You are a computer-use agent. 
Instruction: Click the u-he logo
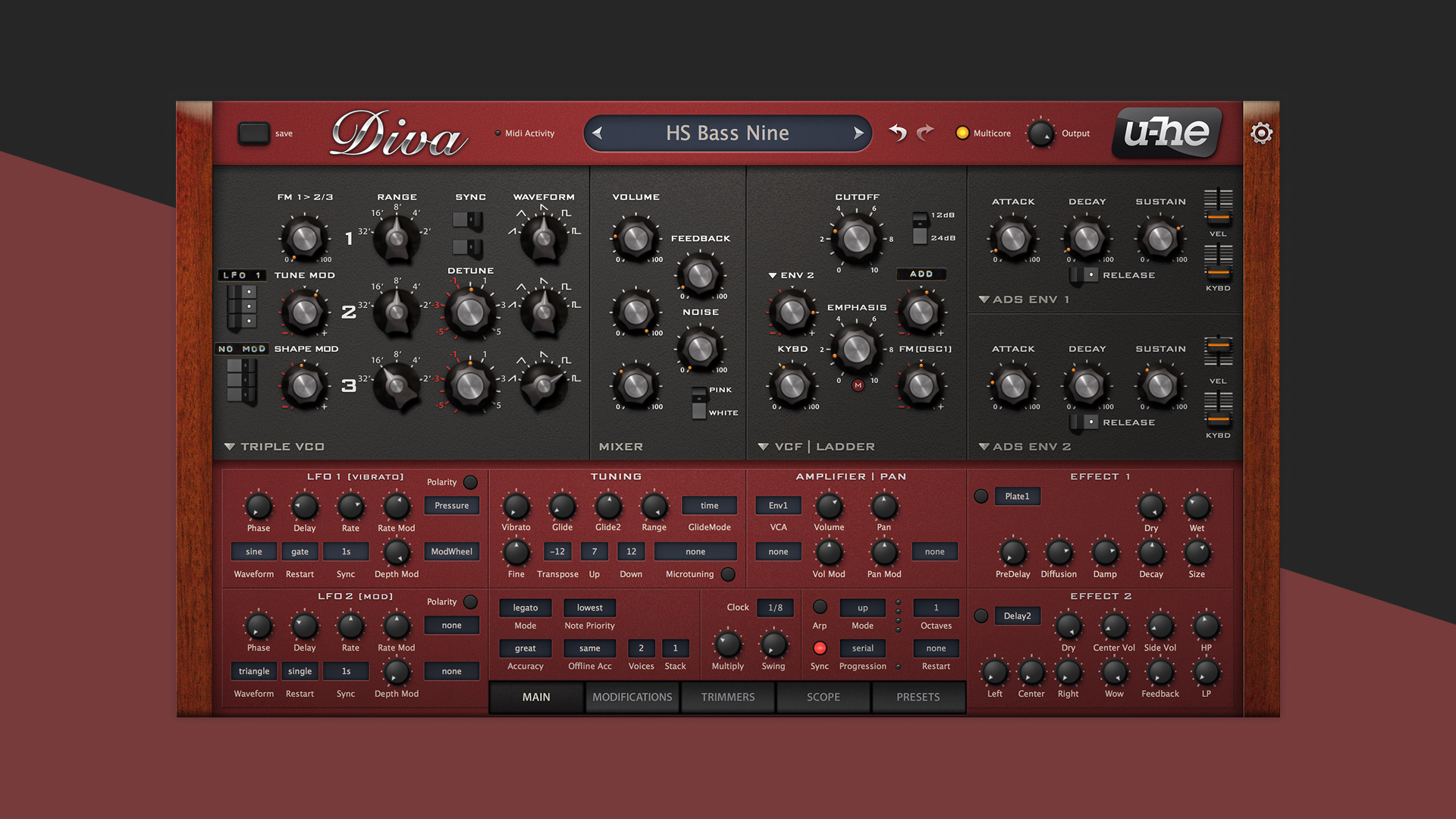[x=1166, y=133]
